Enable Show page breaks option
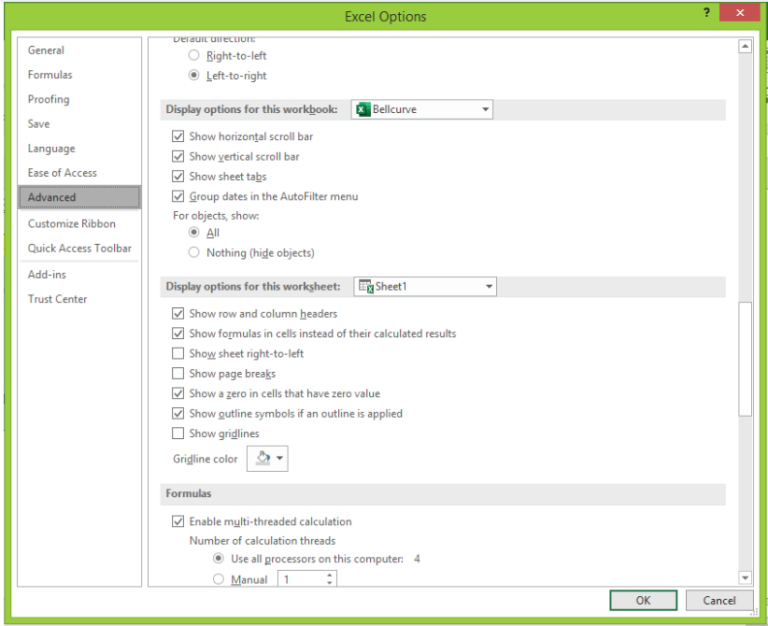Image resolution: width=768 pixels, height=626 pixels. tap(178, 373)
